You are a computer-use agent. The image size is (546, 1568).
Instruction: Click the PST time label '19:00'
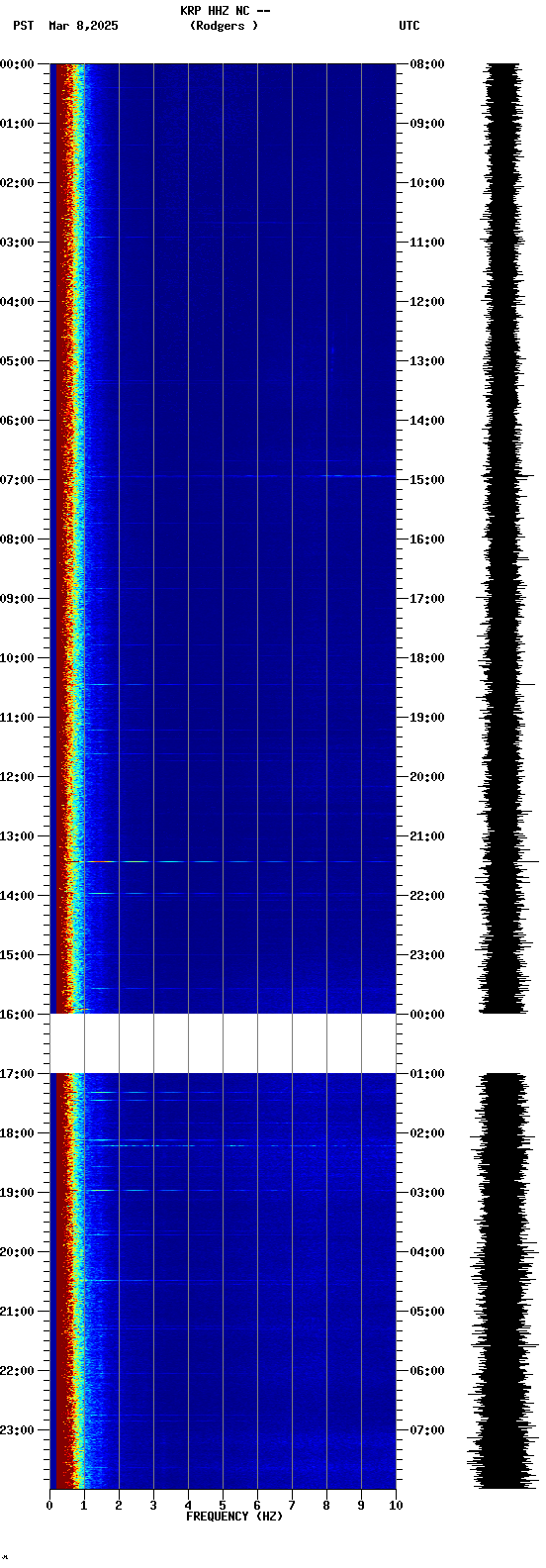pyautogui.click(x=18, y=1193)
